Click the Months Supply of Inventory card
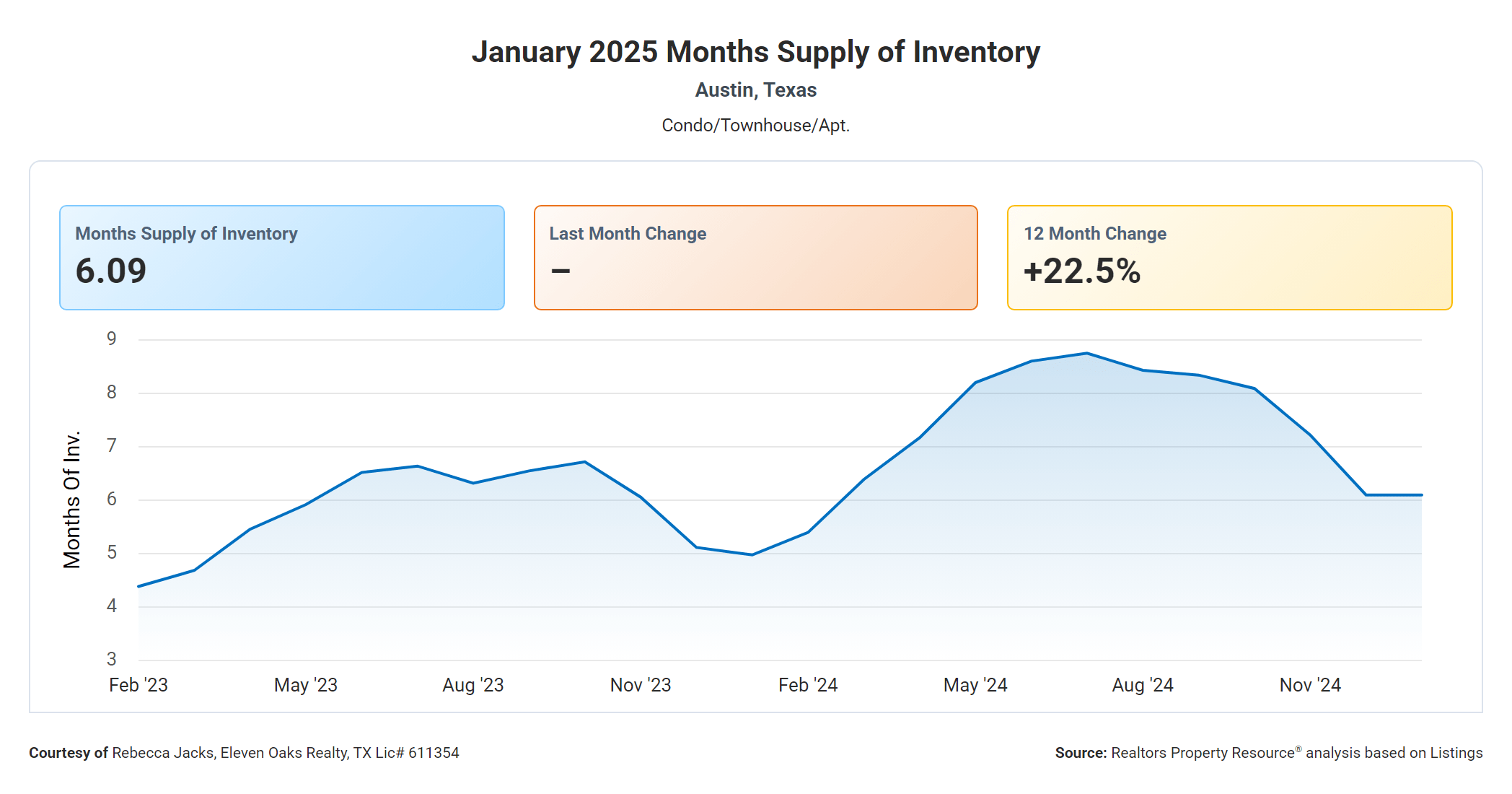This screenshot has width=1512, height=794. point(281,258)
